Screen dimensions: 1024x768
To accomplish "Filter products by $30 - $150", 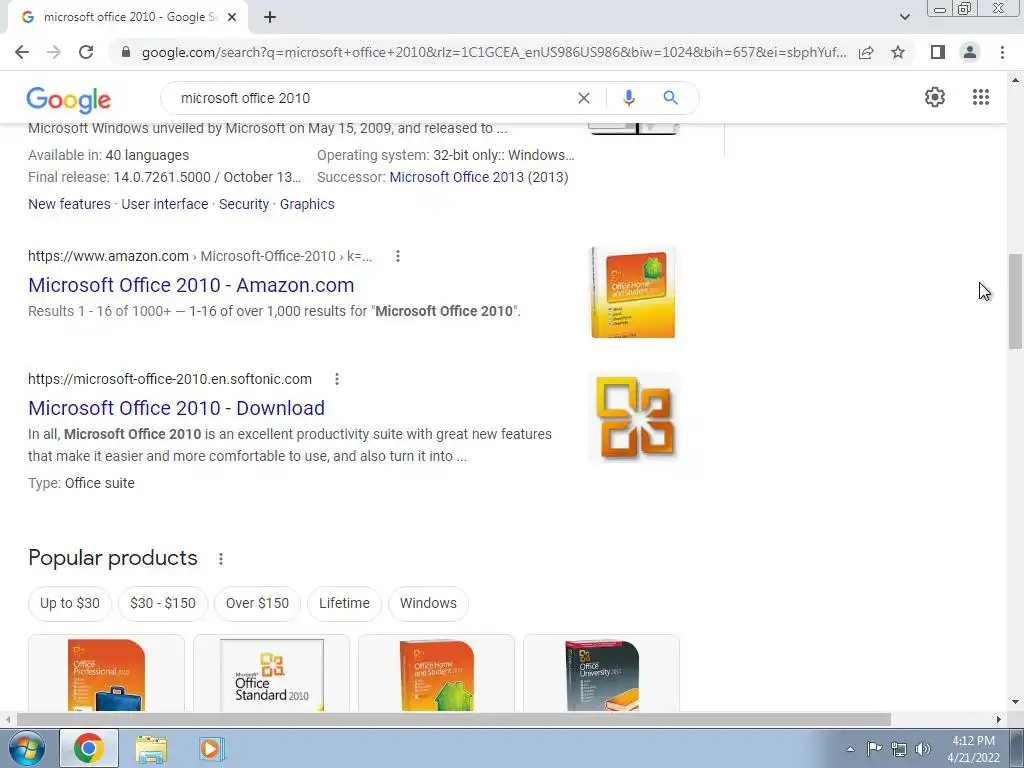I will pyautogui.click(x=163, y=603).
